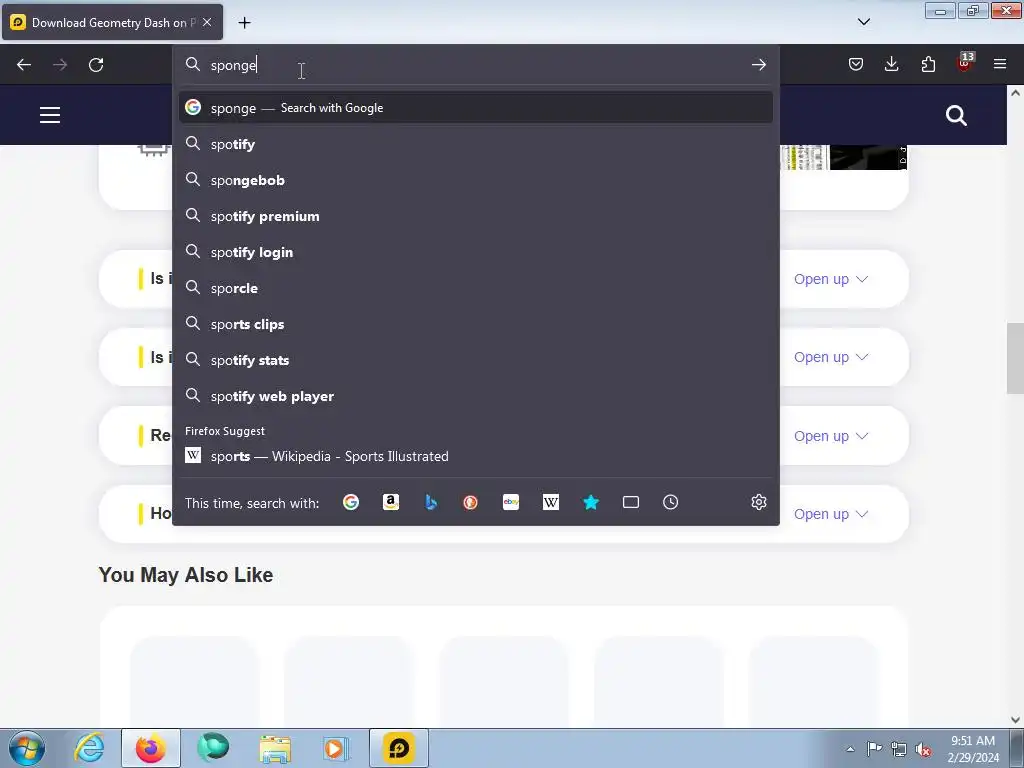This screenshot has width=1024, height=768.
Task: Open the list all tabs chevron
Action: tap(863, 22)
